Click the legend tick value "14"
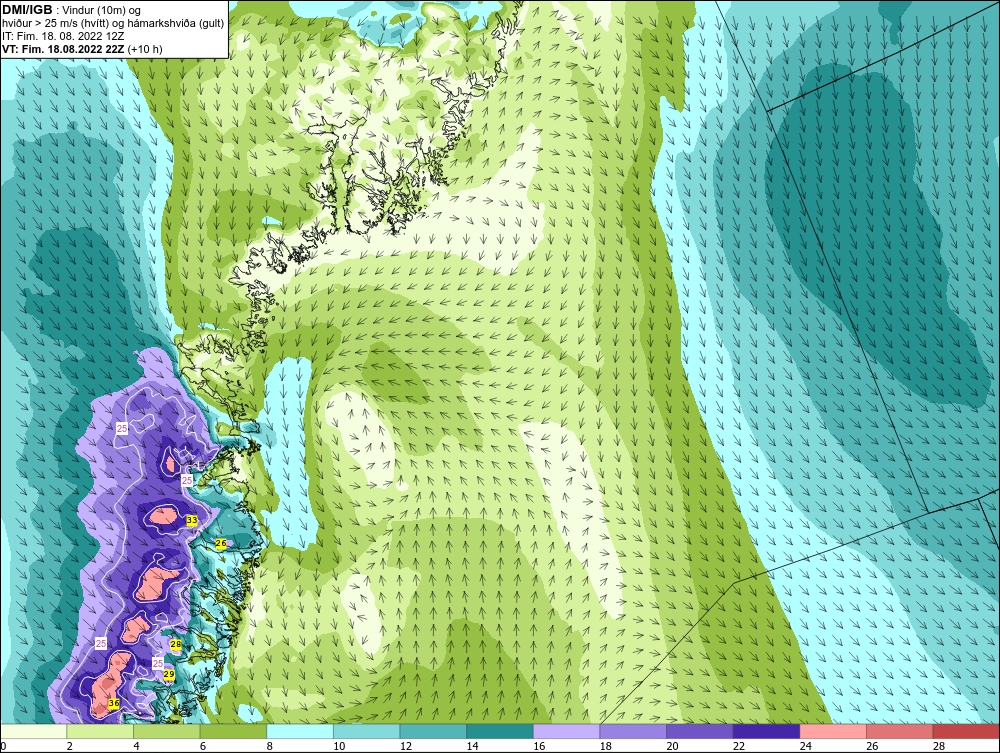 [473, 746]
